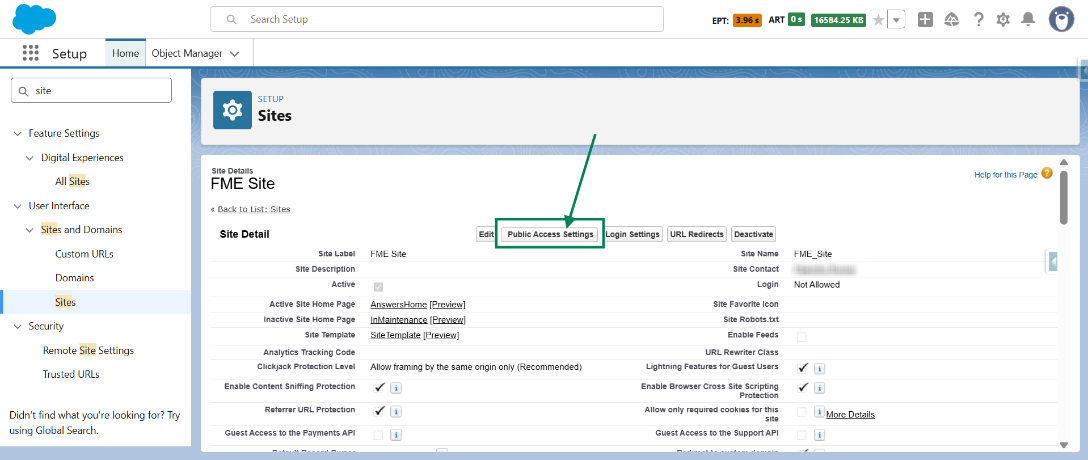1088x460 pixels.
Task: Collapse the Sites and Domains node
Action: click(x=30, y=230)
